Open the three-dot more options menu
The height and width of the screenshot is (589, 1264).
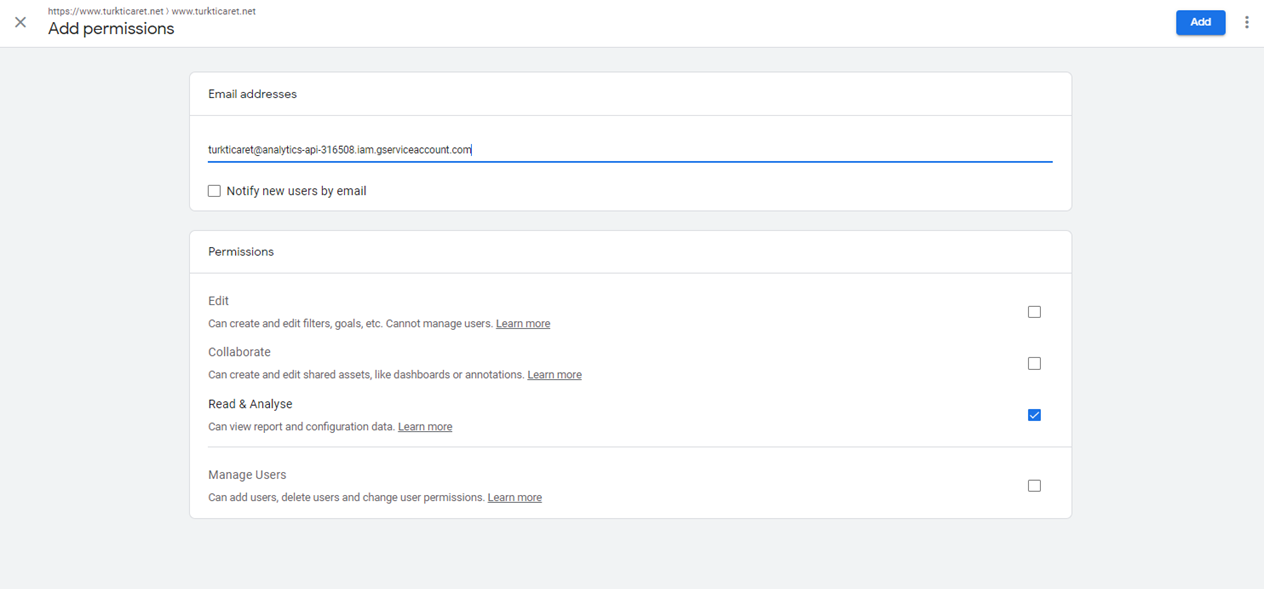pyautogui.click(x=1246, y=22)
